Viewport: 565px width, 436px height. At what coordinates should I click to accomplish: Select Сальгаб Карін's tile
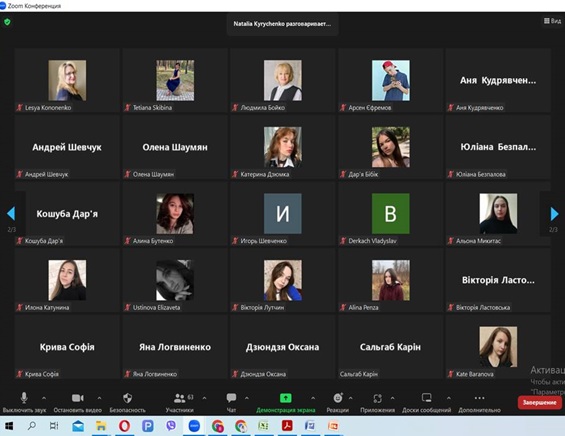point(391,347)
